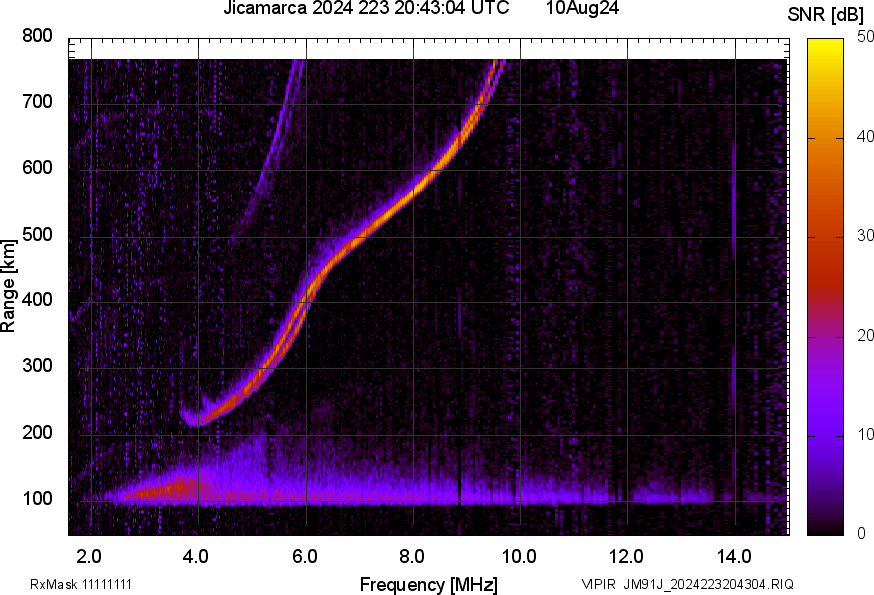This screenshot has height=595, width=874.
Task: Click the colorbar tick label "10"
Action: [865, 434]
